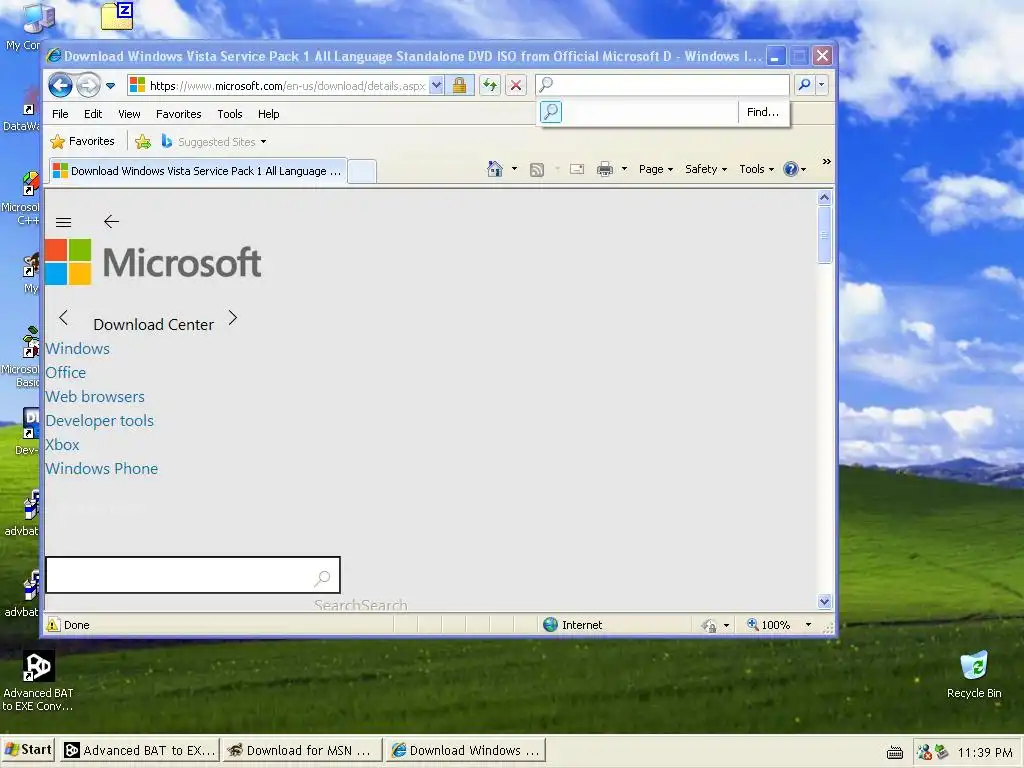The height and width of the screenshot is (768, 1024).
Task: Open the search provider options dropdown
Action: [822, 85]
